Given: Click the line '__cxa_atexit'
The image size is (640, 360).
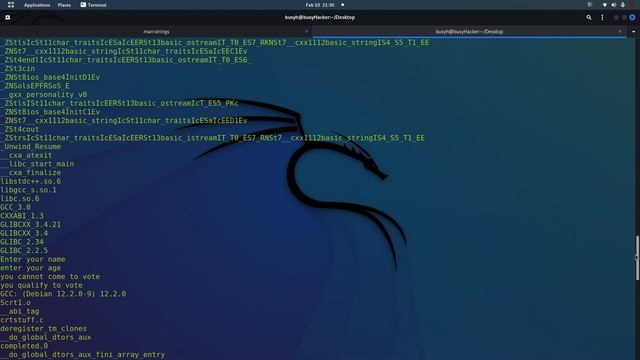Looking at the screenshot, I should pyautogui.click(x=26, y=155).
